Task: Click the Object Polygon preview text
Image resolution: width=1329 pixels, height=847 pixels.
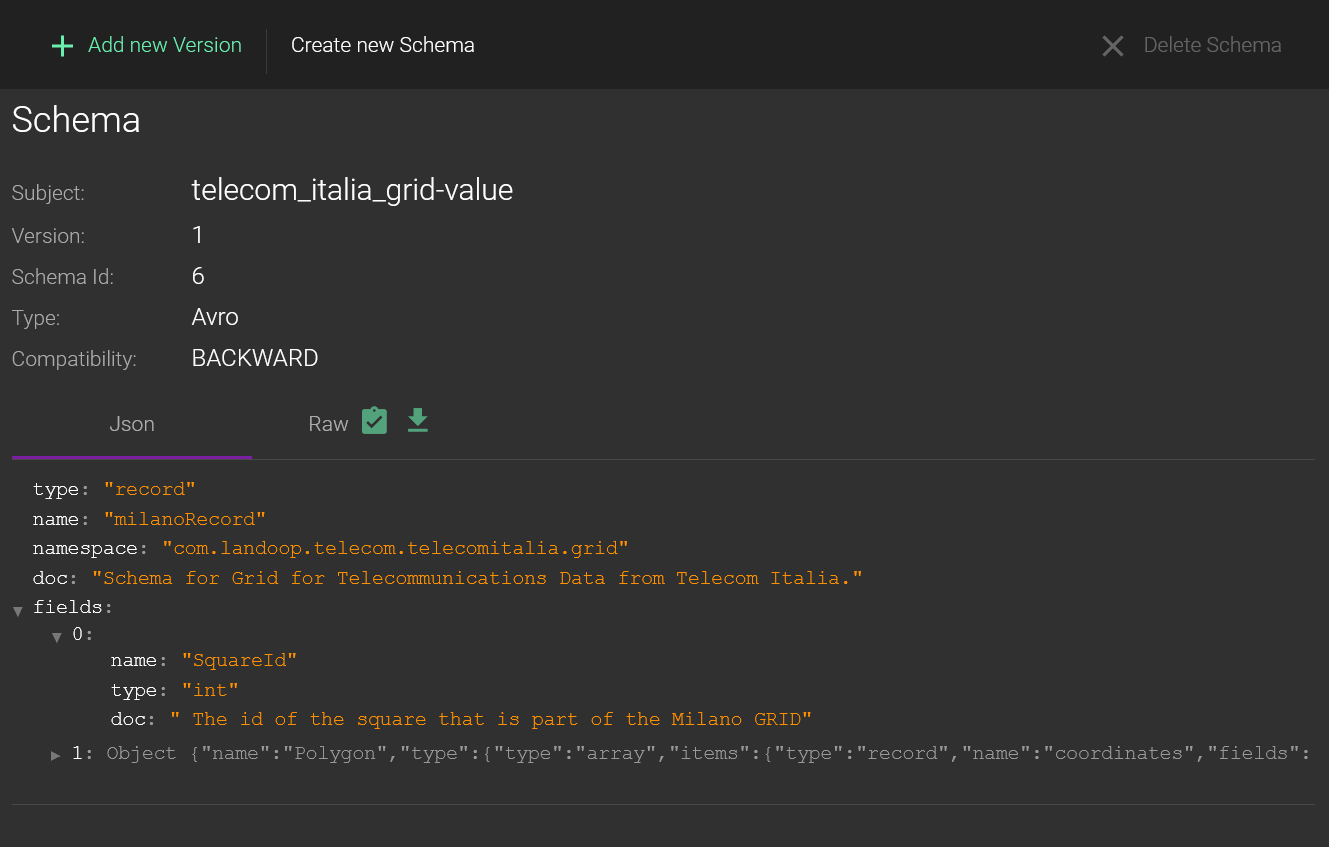Action: point(708,753)
